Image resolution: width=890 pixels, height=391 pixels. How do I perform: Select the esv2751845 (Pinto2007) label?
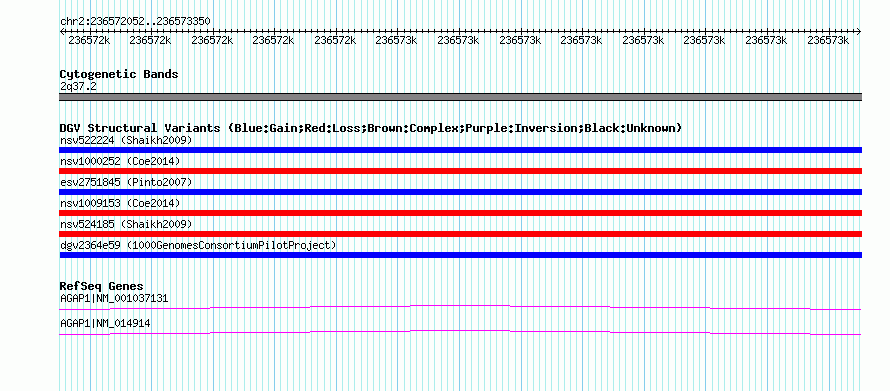126,182
